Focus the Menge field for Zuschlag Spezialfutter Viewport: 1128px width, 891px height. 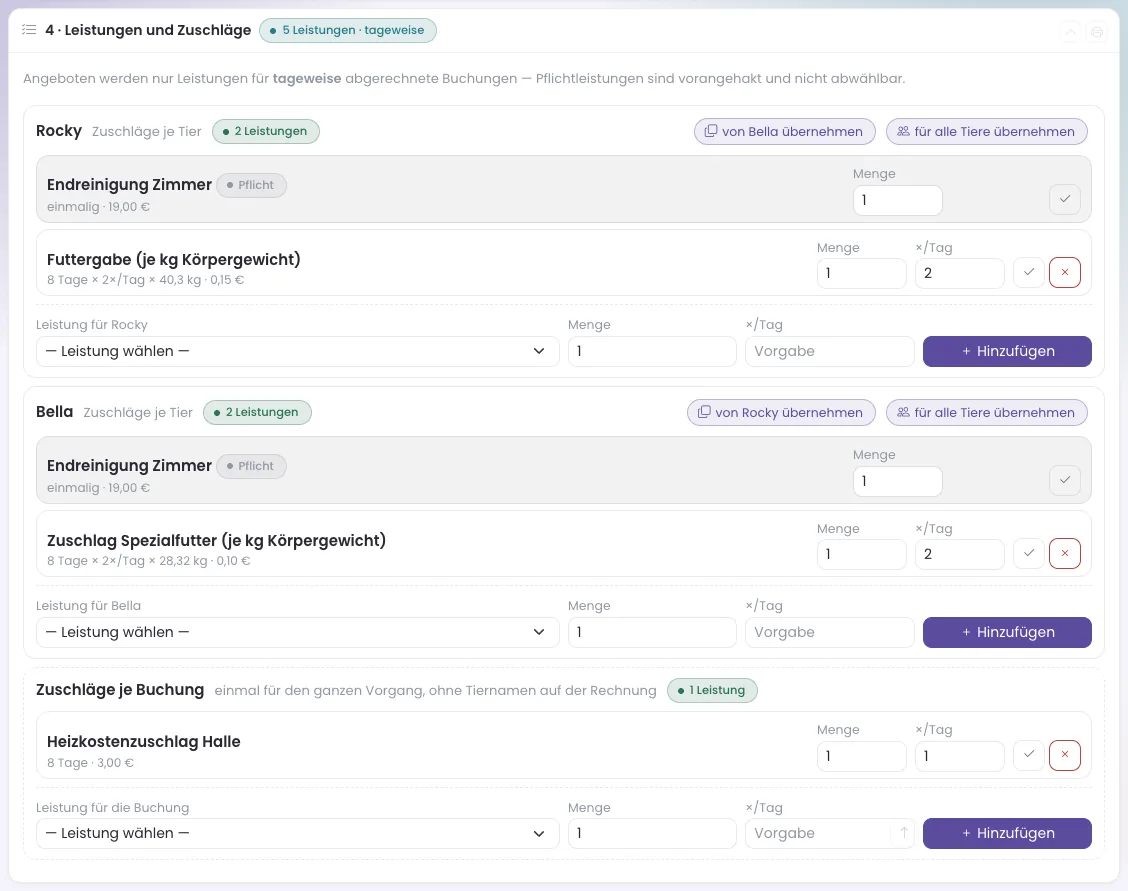coord(861,554)
